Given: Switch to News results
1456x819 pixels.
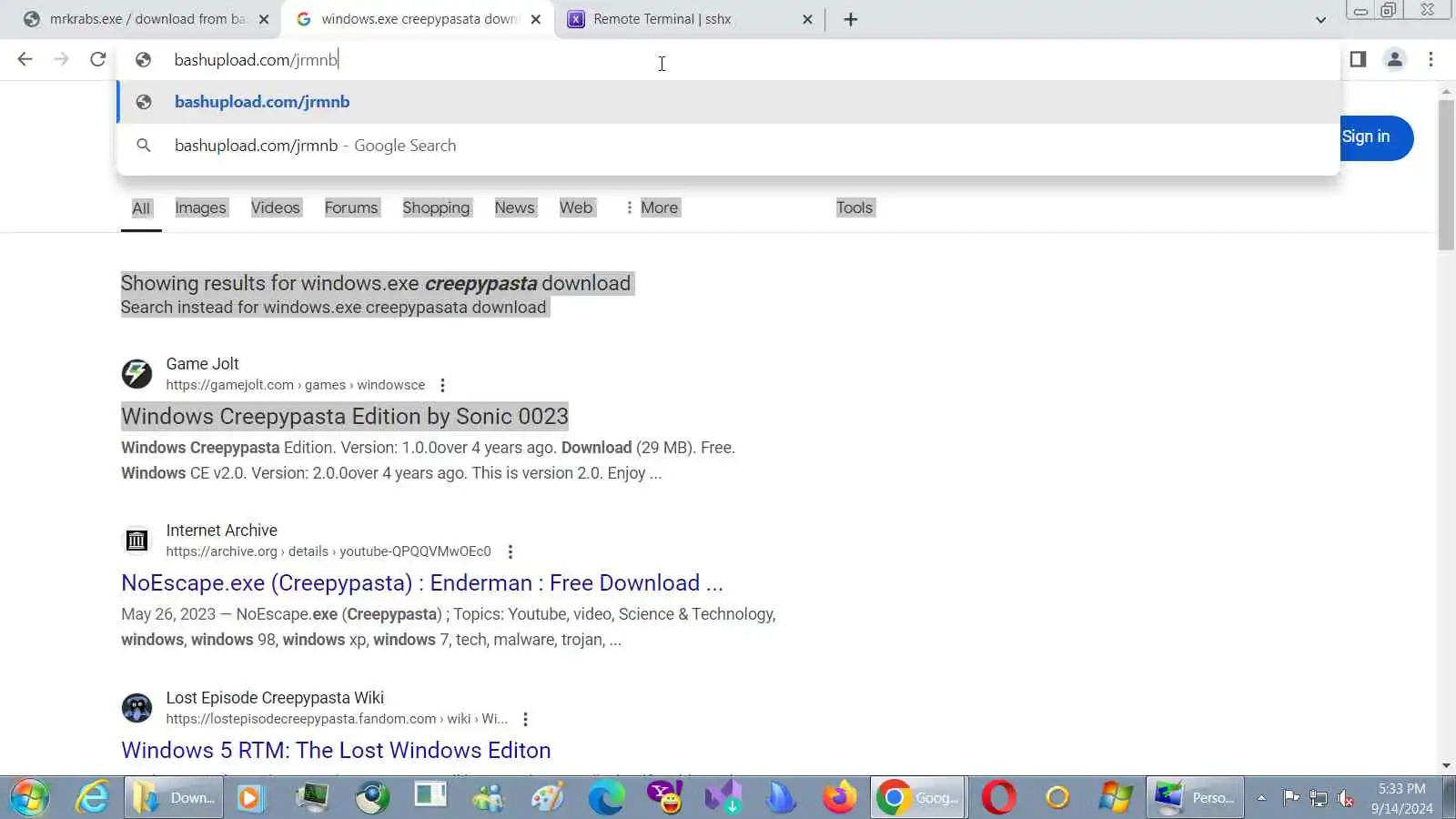Looking at the screenshot, I should [x=514, y=207].
